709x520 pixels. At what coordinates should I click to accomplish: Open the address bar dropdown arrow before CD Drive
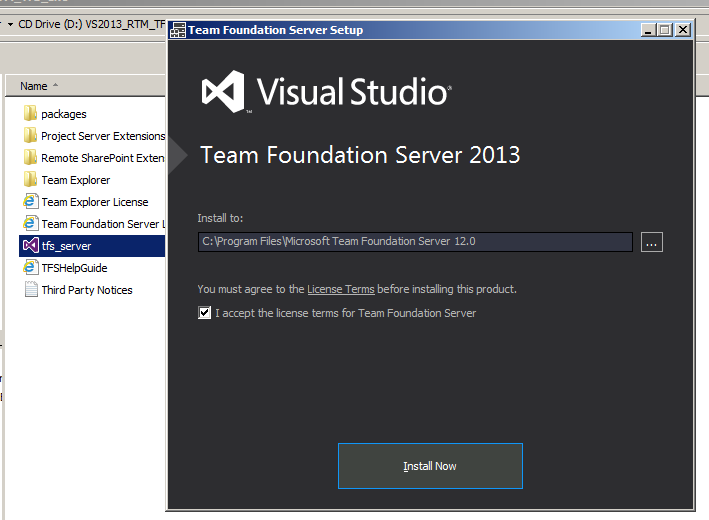pos(9,24)
